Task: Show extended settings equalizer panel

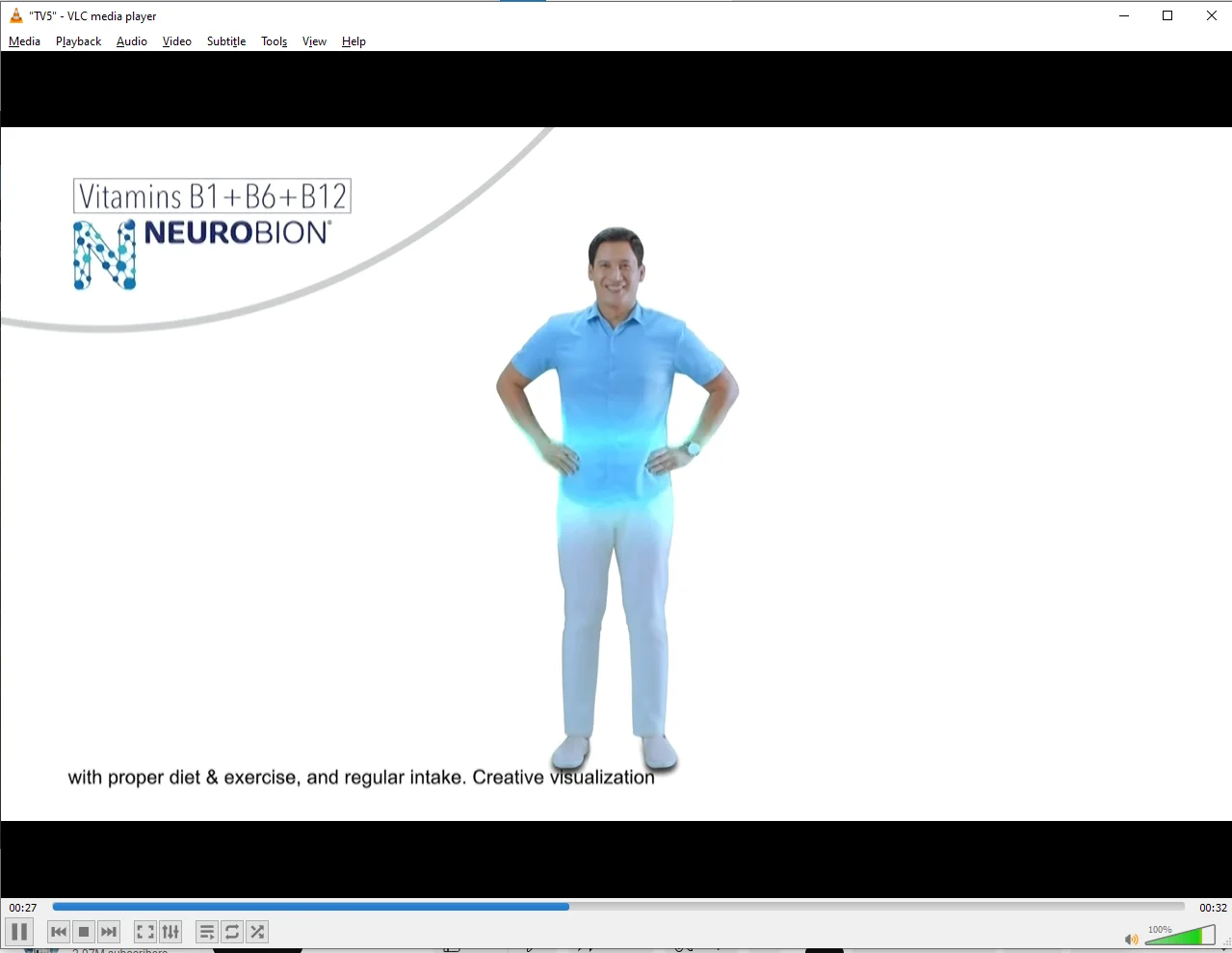Action: coord(170,932)
